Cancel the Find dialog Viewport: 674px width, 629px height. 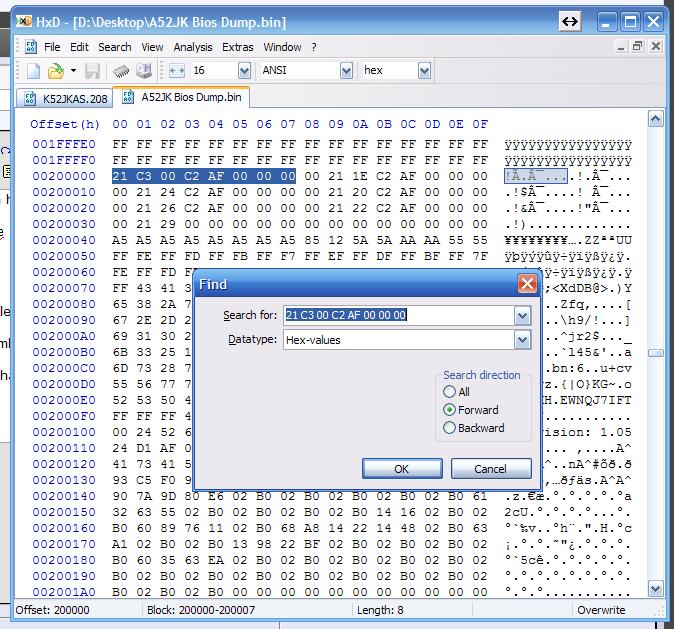(x=491, y=469)
